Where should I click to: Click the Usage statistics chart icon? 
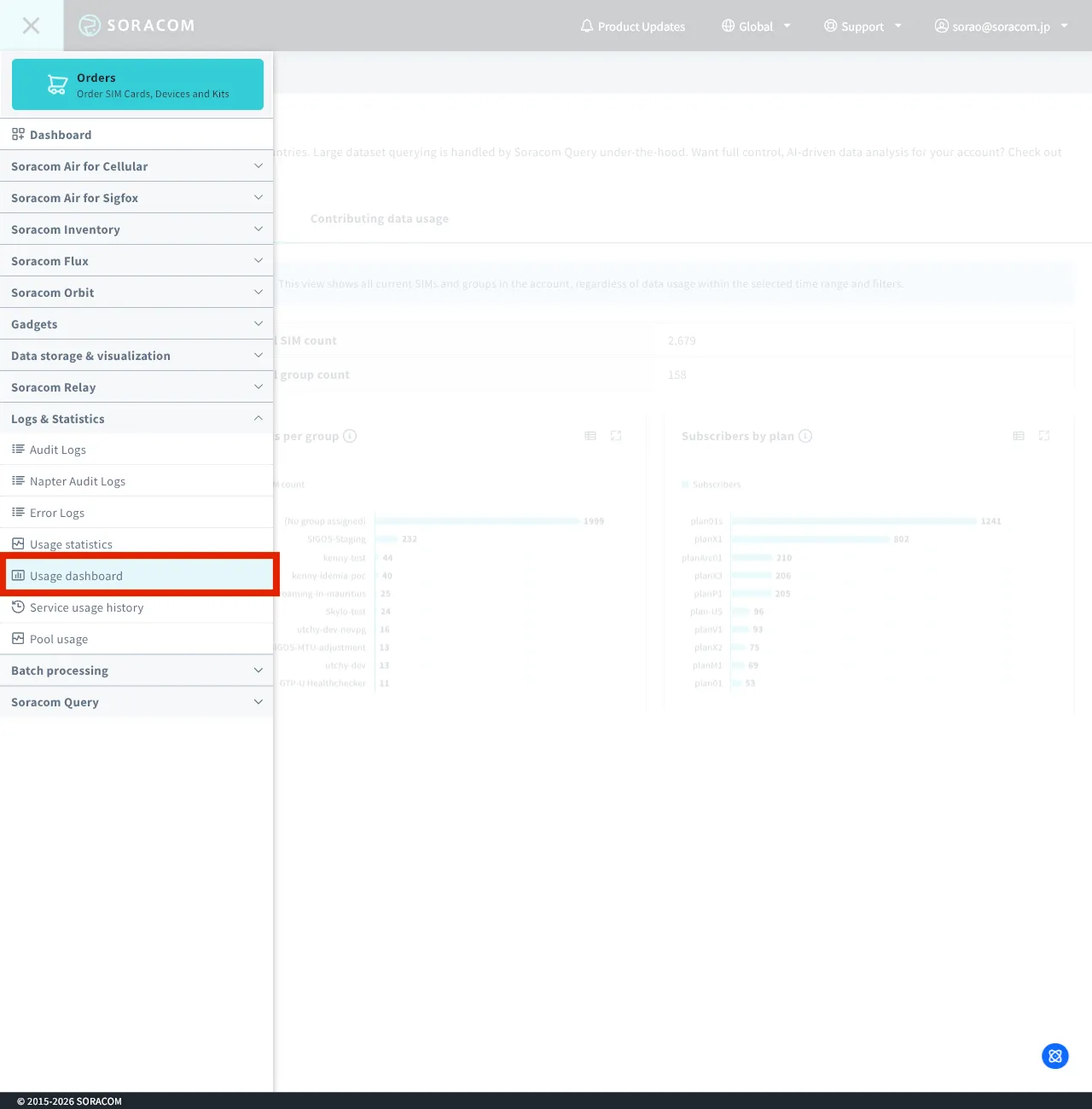point(18,543)
